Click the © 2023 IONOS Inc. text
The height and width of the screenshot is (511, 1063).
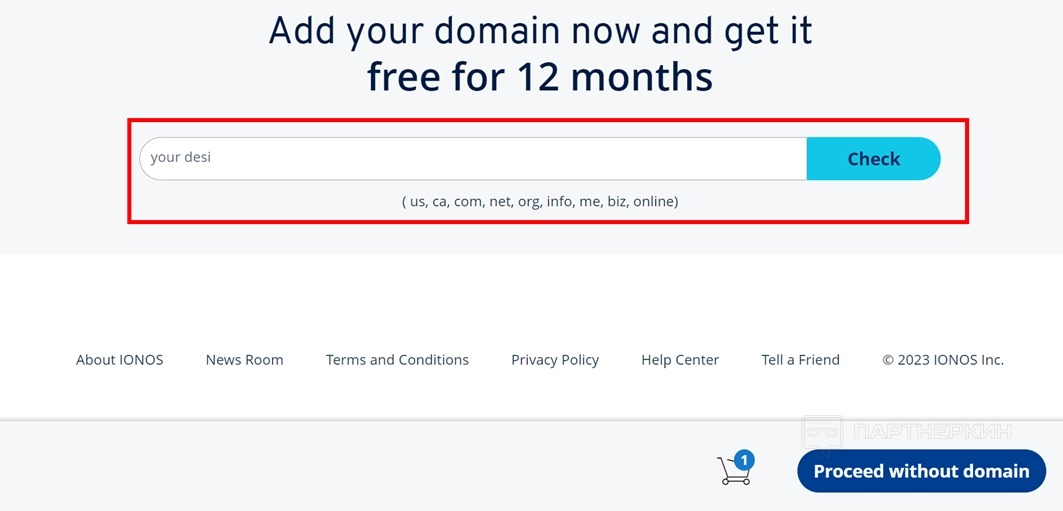pyautogui.click(x=942, y=360)
